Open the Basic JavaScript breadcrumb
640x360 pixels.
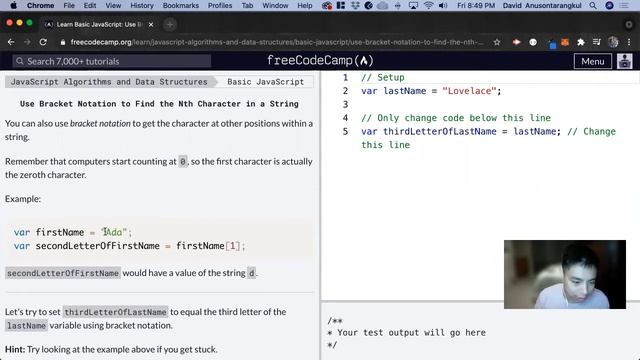[x=265, y=82]
